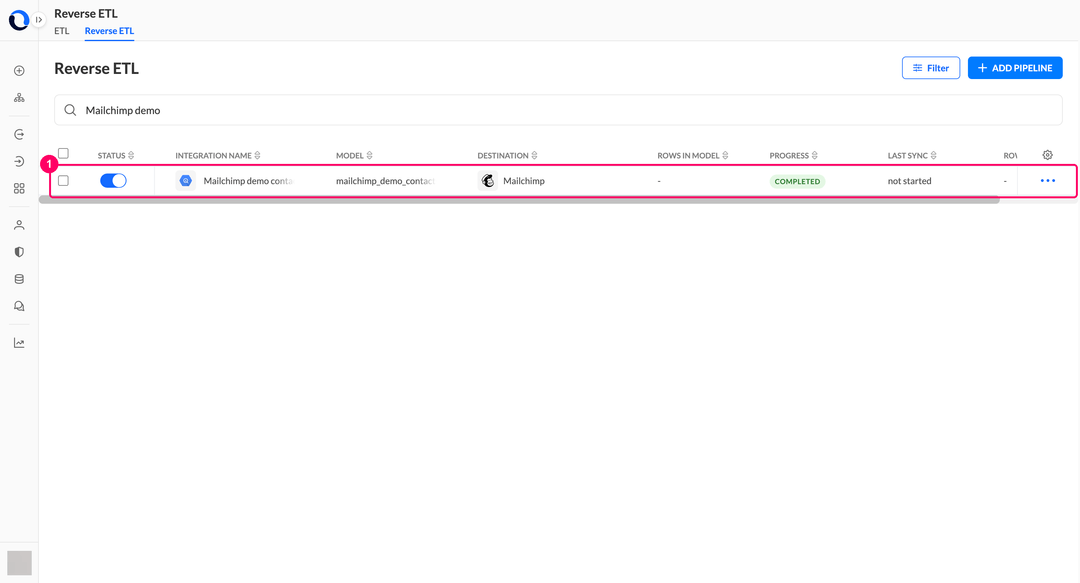Toggle the Mailchimp demo pipeline status switch
The width and height of the screenshot is (1080, 583).
pyautogui.click(x=113, y=181)
